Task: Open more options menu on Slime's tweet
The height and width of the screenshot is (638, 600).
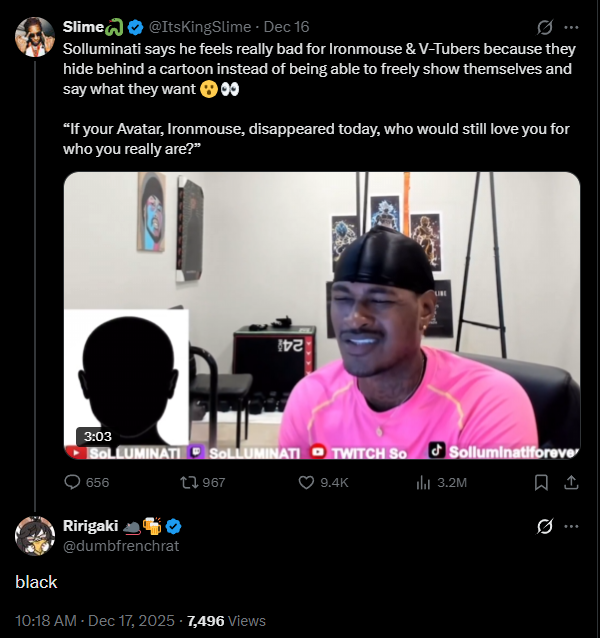Action: [571, 27]
